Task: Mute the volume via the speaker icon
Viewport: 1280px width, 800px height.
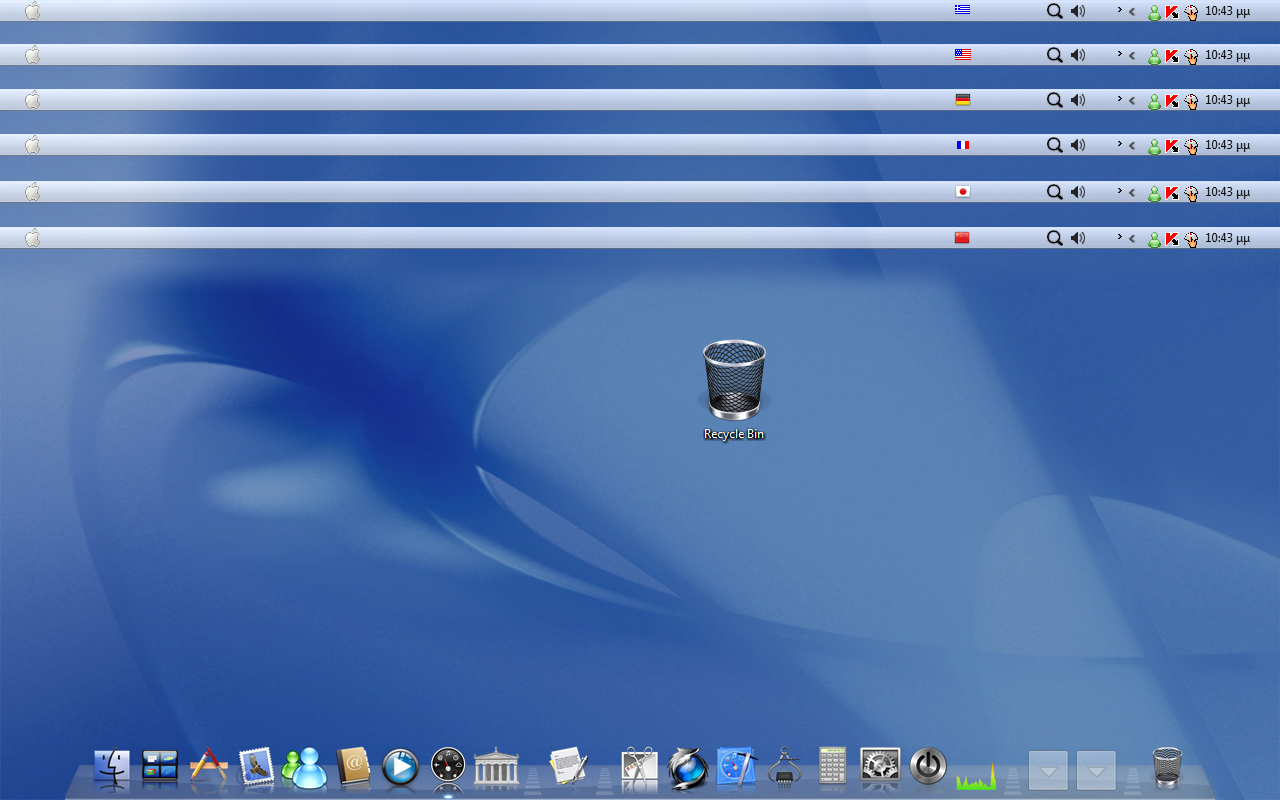Action: [x=1077, y=11]
